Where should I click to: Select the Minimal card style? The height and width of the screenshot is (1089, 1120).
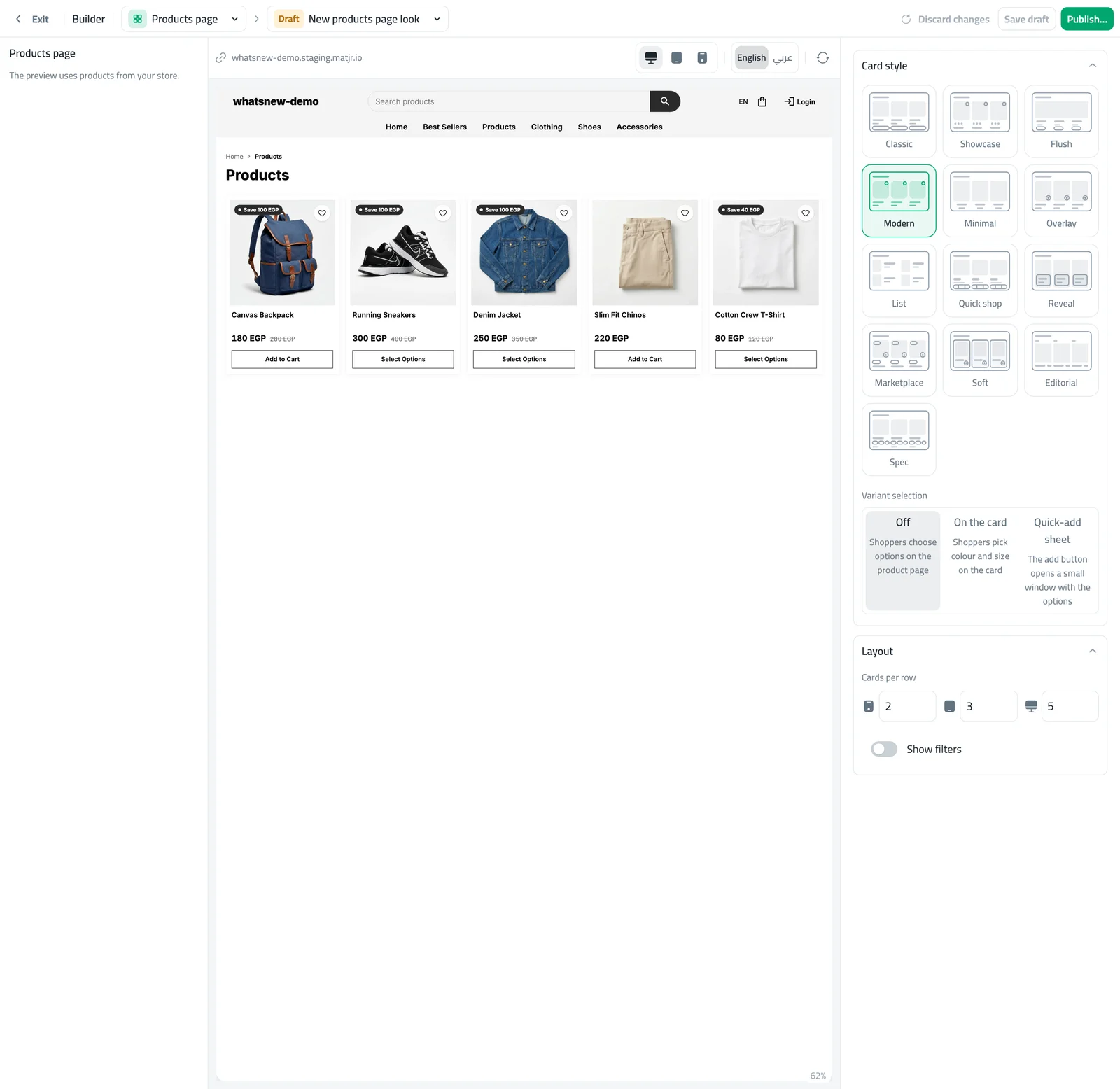980,201
